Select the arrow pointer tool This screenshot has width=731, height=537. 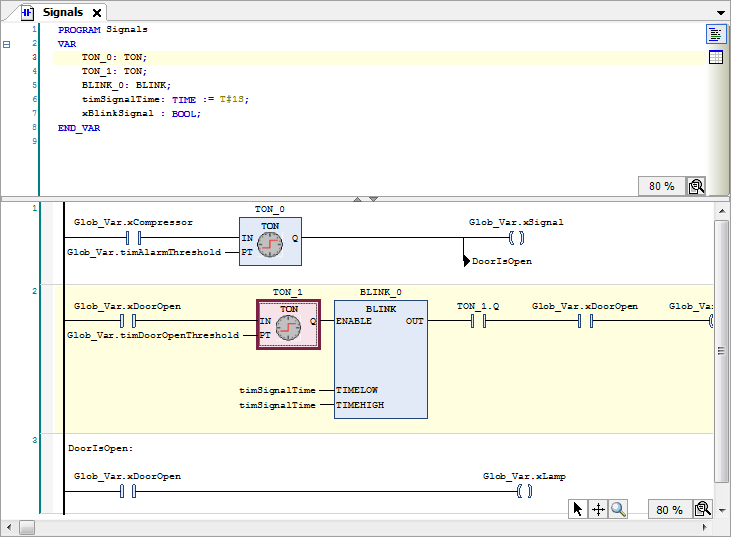click(578, 509)
